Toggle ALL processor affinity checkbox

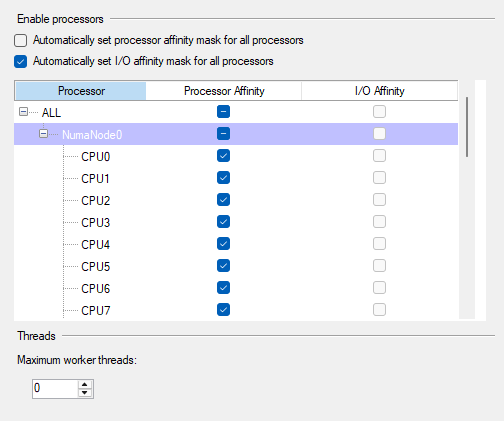pos(223,112)
